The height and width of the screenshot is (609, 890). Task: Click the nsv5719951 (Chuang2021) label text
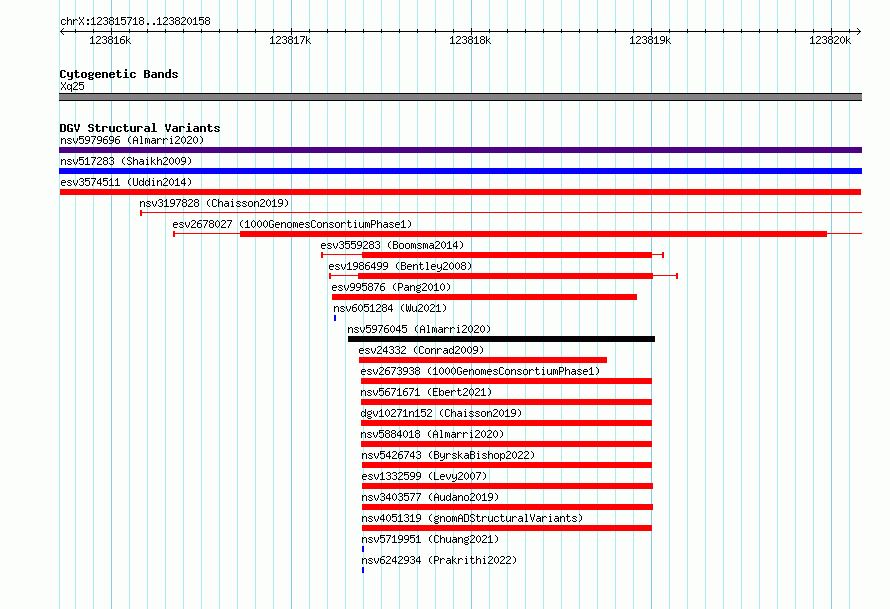430,539
